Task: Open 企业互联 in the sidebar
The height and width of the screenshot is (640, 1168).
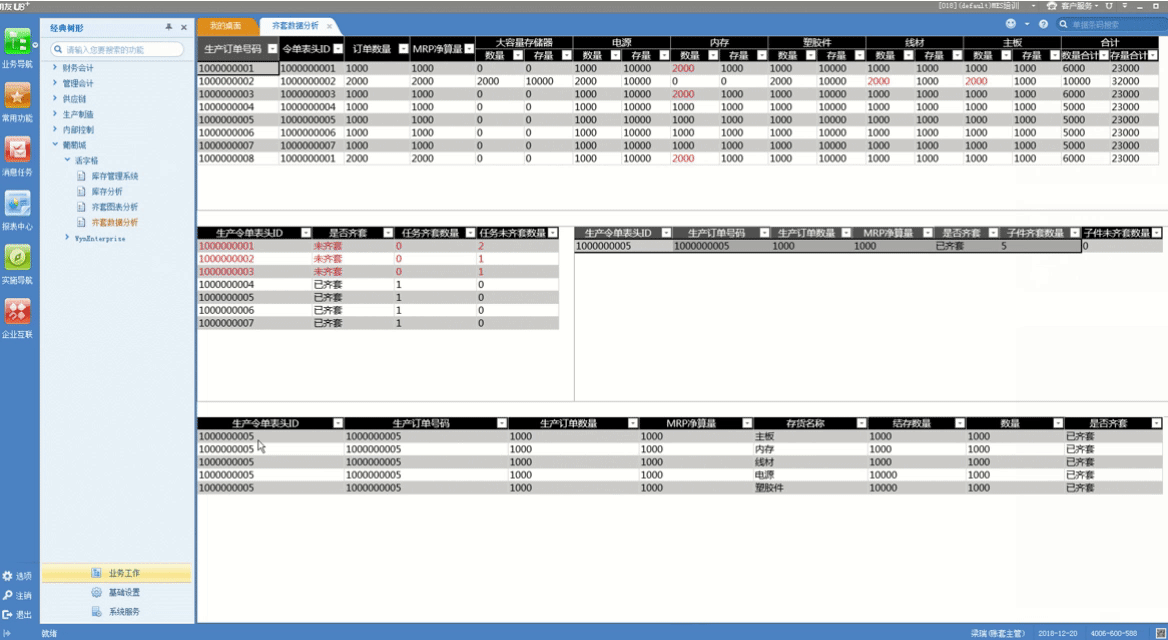Action: click(x=17, y=318)
